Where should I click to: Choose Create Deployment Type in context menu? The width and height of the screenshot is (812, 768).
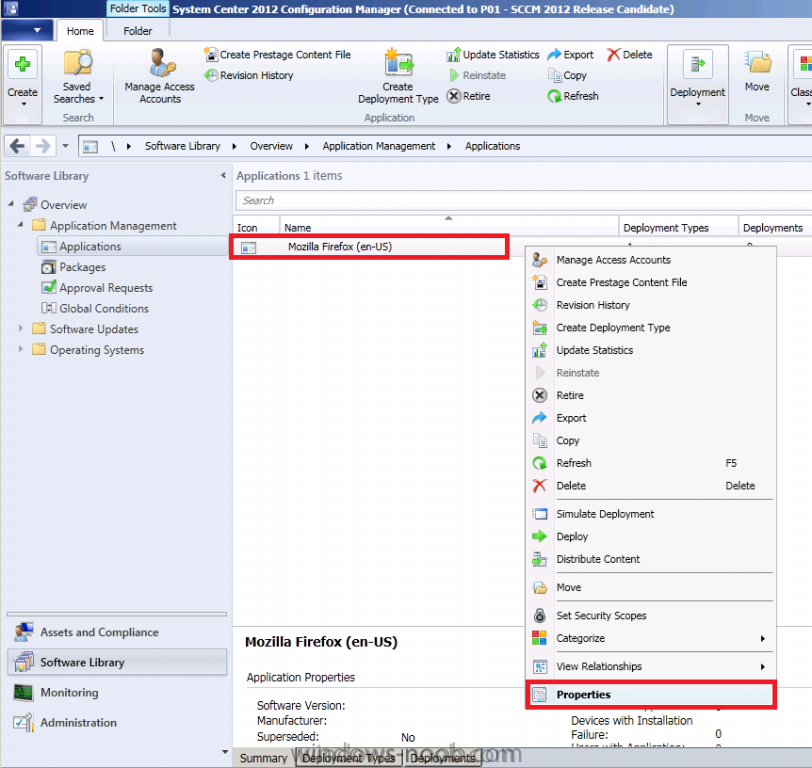(x=651, y=328)
